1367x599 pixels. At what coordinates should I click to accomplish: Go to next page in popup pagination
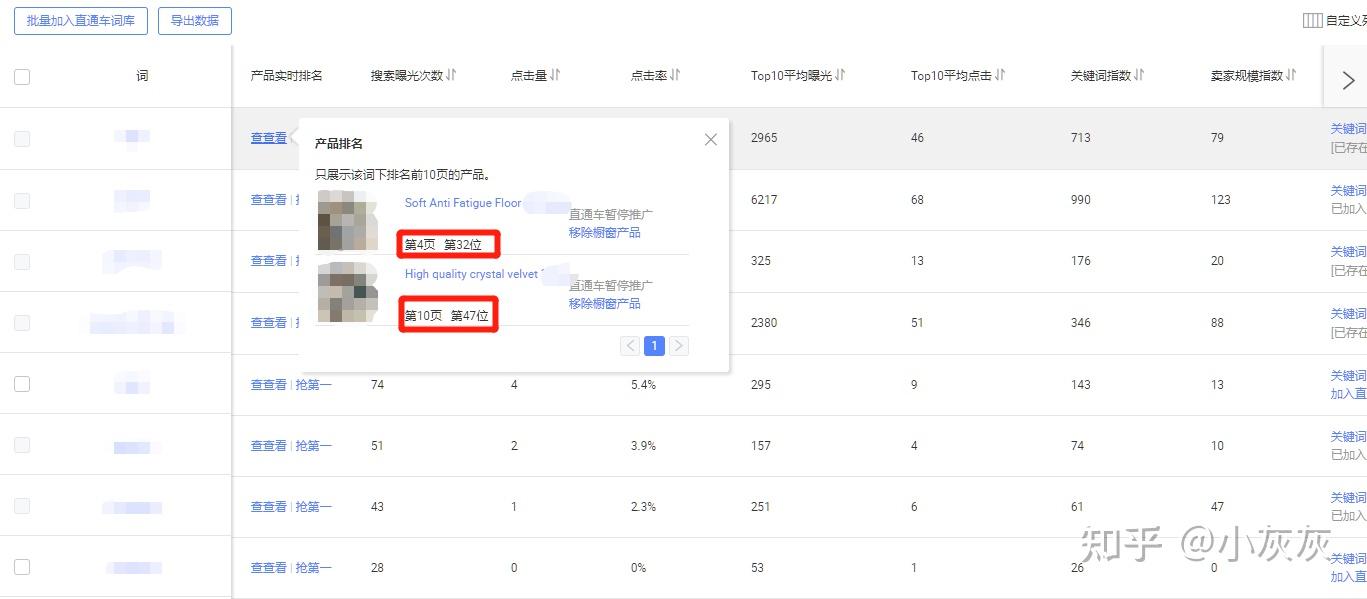coord(679,346)
